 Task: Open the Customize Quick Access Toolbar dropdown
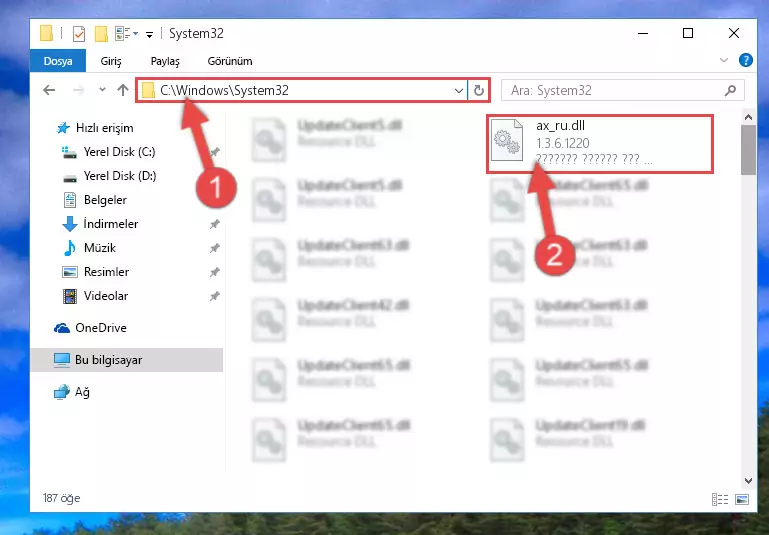tap(149, 34)
